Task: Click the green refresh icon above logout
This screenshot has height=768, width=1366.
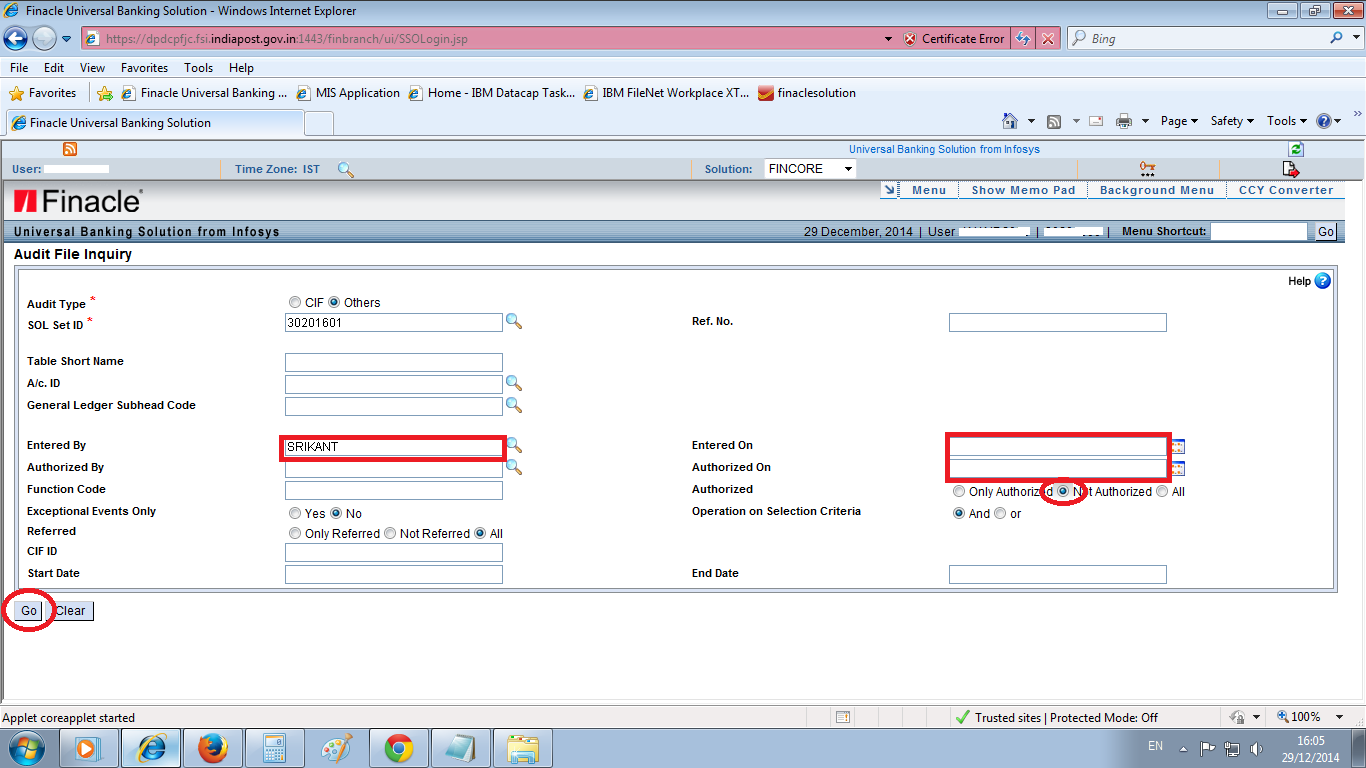Action: 1296,149
